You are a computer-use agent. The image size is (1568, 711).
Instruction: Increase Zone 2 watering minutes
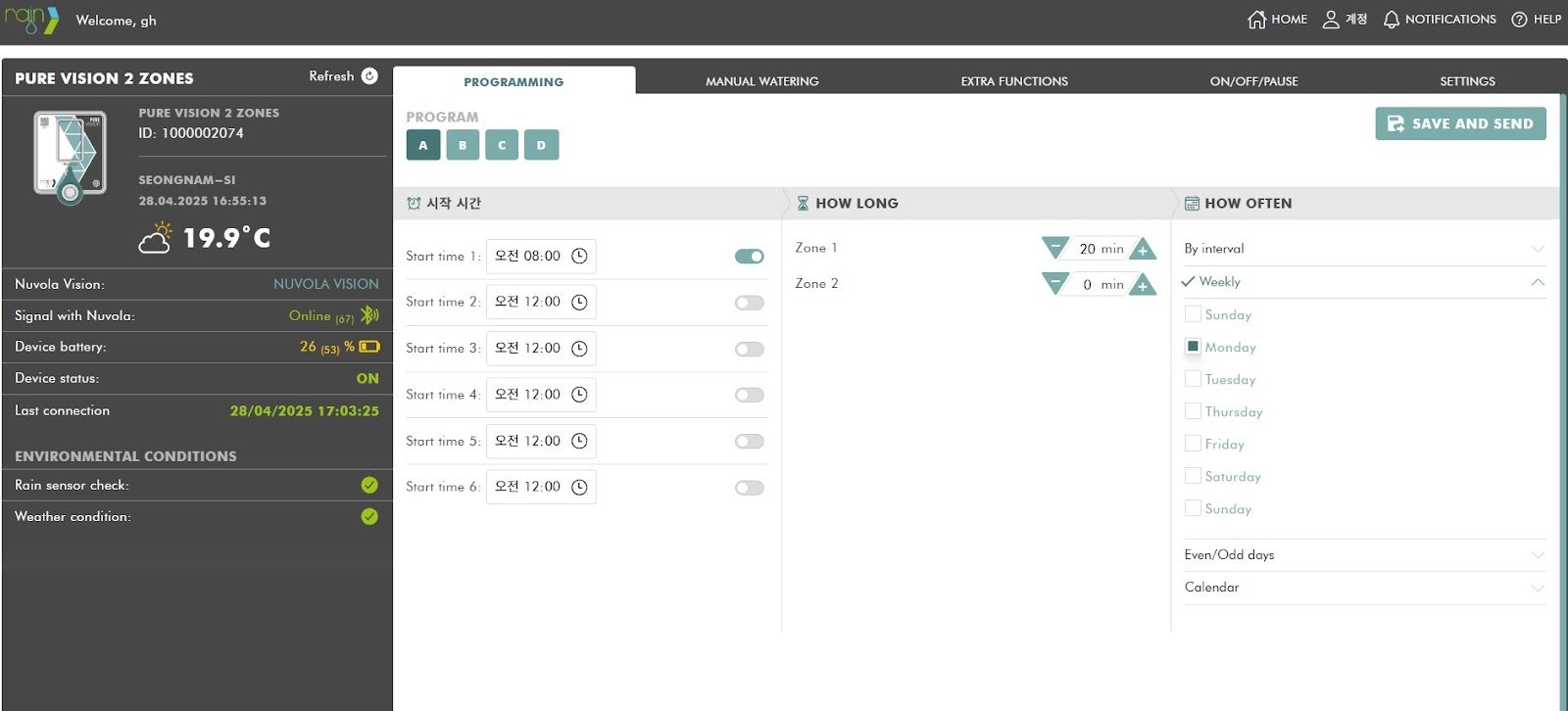1143,284
